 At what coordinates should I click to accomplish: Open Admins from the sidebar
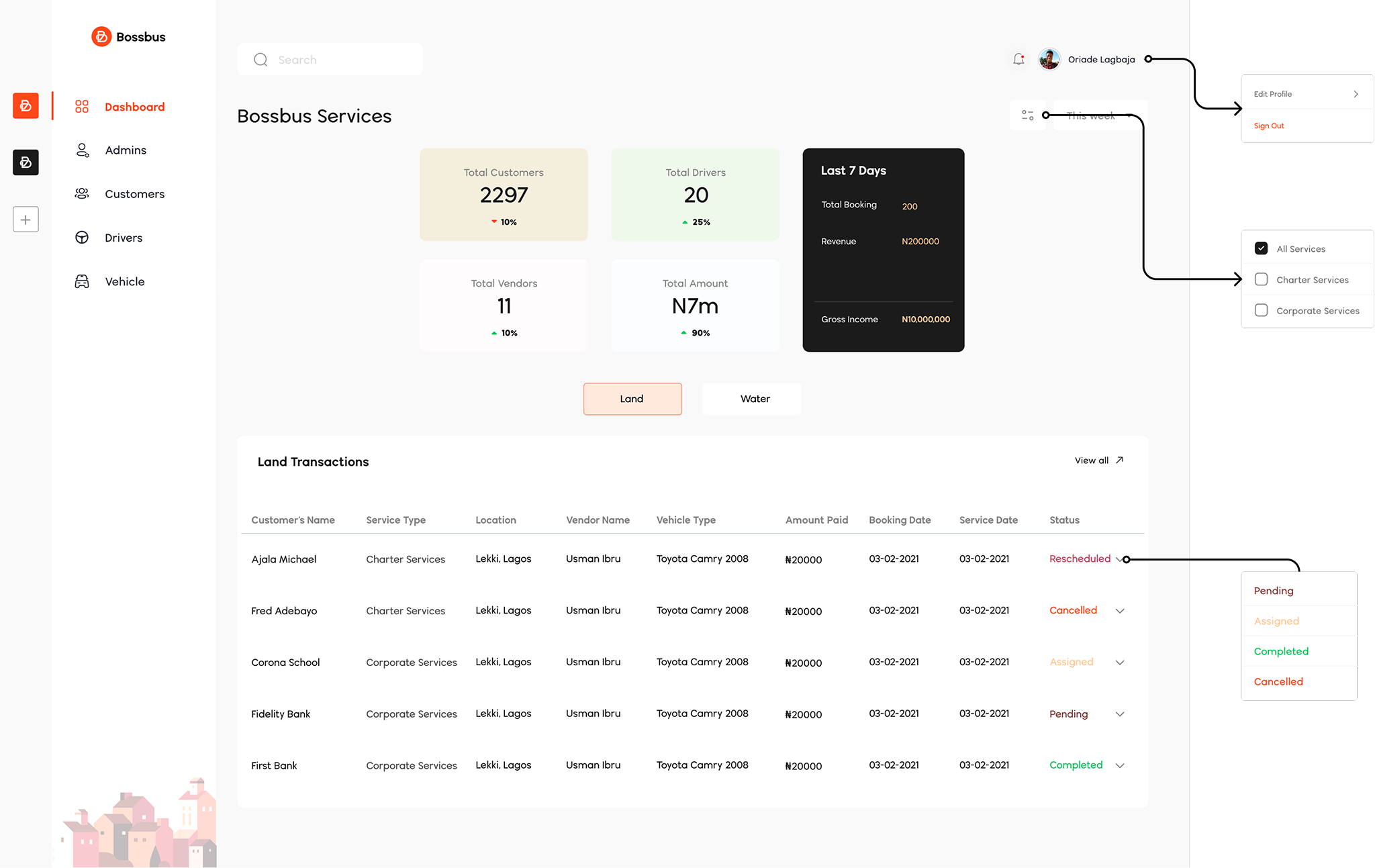pyautogui.click(x=126, y=150)
